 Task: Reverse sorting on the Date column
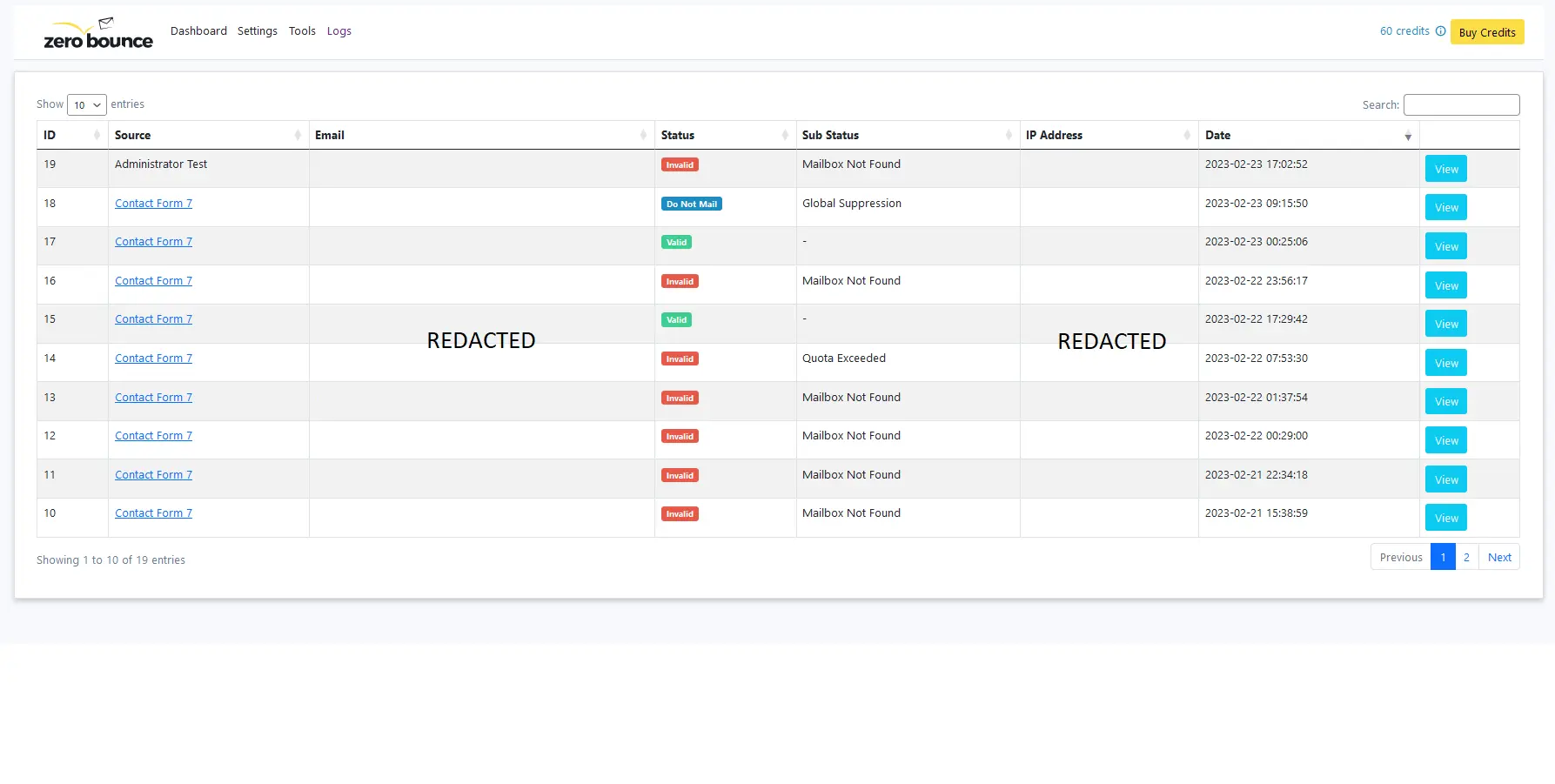(1408, 136)
